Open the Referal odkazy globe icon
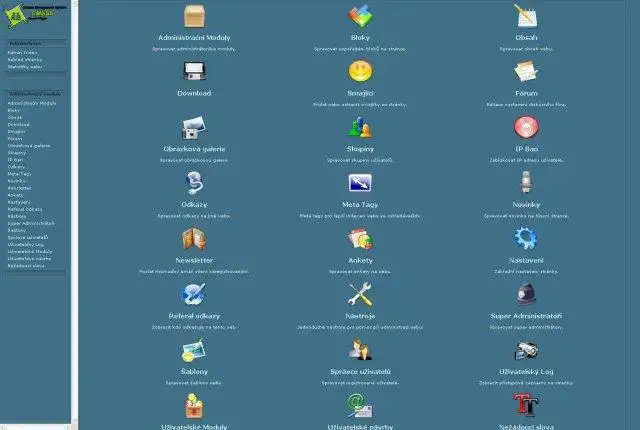Screen dimensions: 640x430 (193, 295)
